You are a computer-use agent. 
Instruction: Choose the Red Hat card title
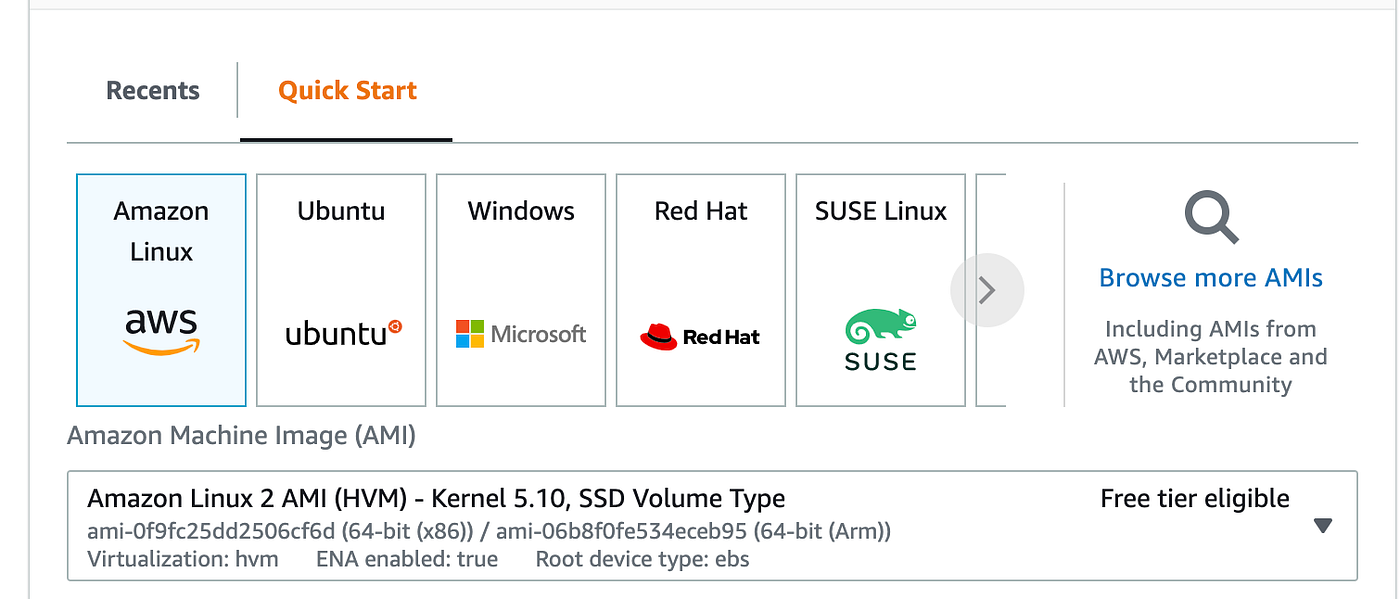tap(701, 211)
